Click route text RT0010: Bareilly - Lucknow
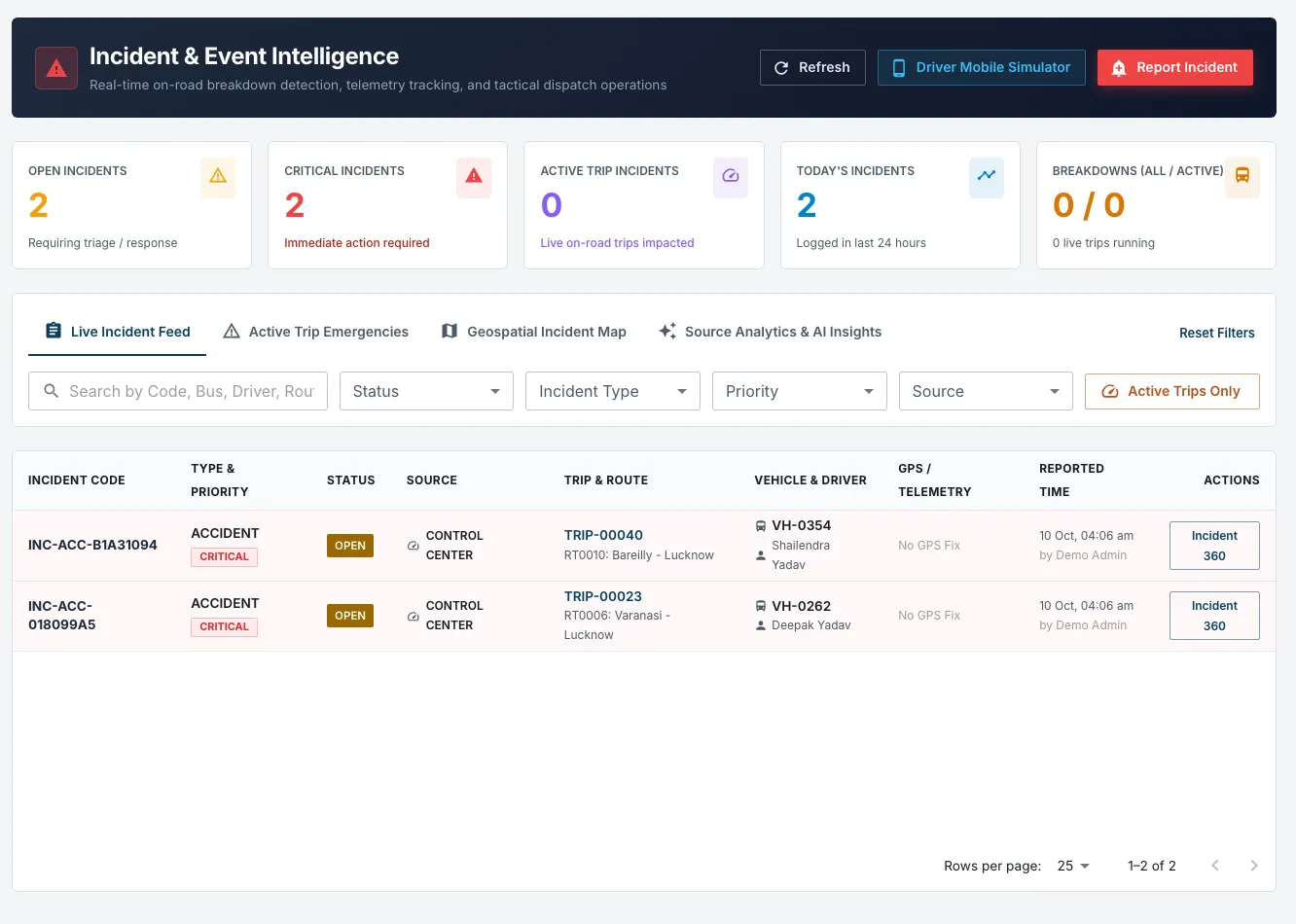 (639, 555)
